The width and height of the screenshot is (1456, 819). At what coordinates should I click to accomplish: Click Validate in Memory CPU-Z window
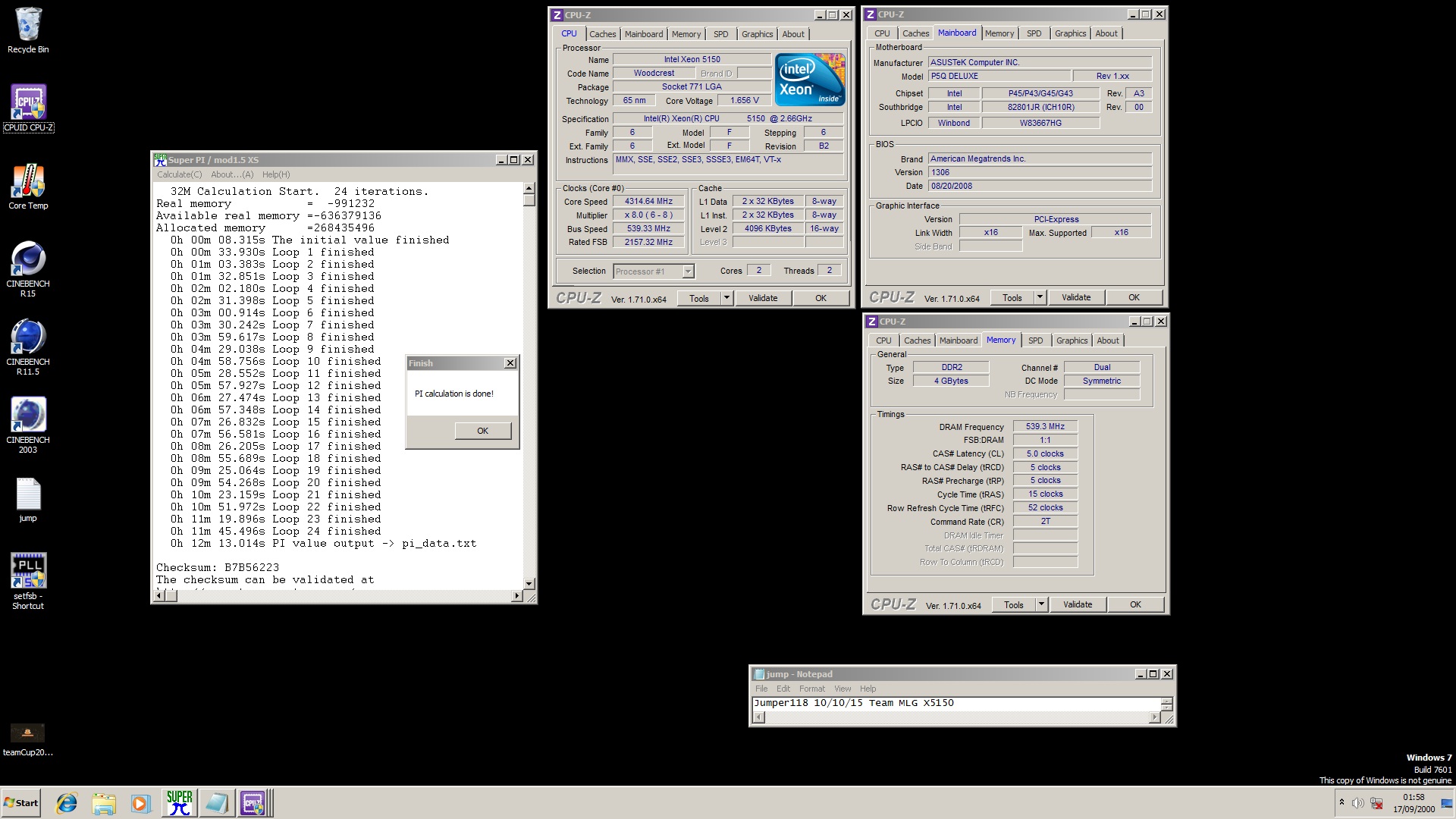click(x=1078, y=605)
